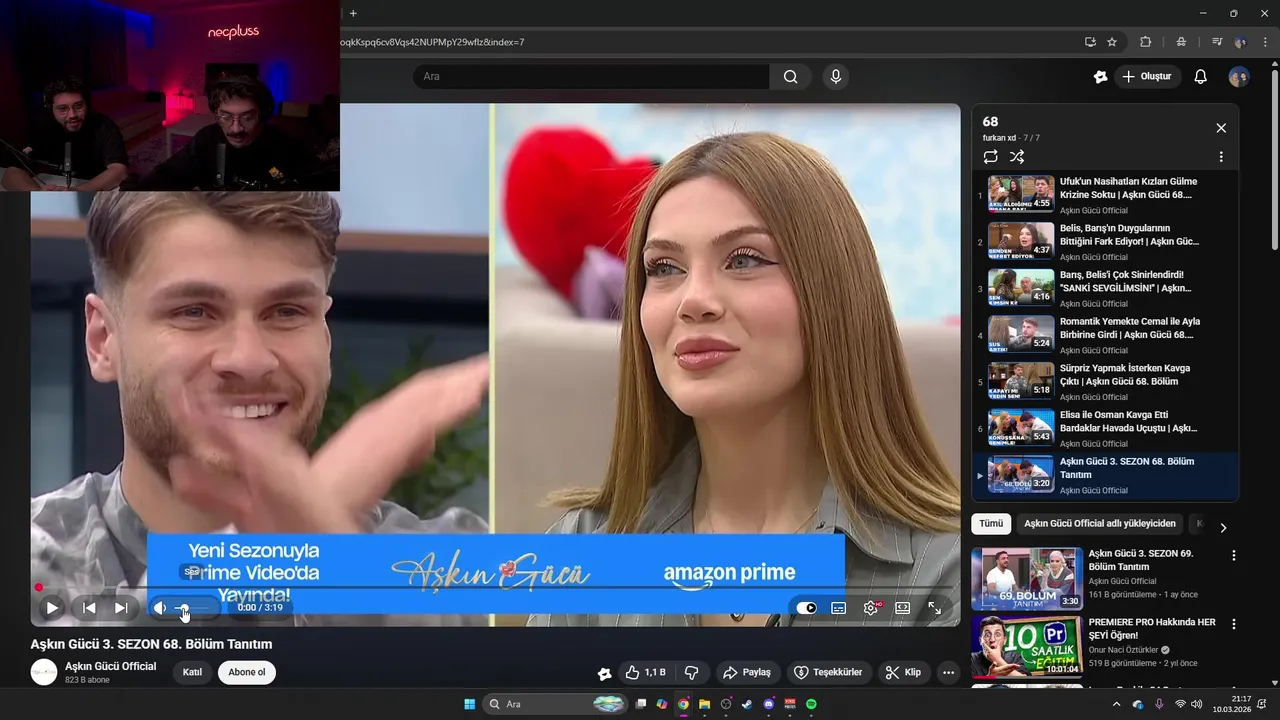Open the YouTube account avatar menu
Viewport: 1280px width, 720px height.
coord(1239,77)
